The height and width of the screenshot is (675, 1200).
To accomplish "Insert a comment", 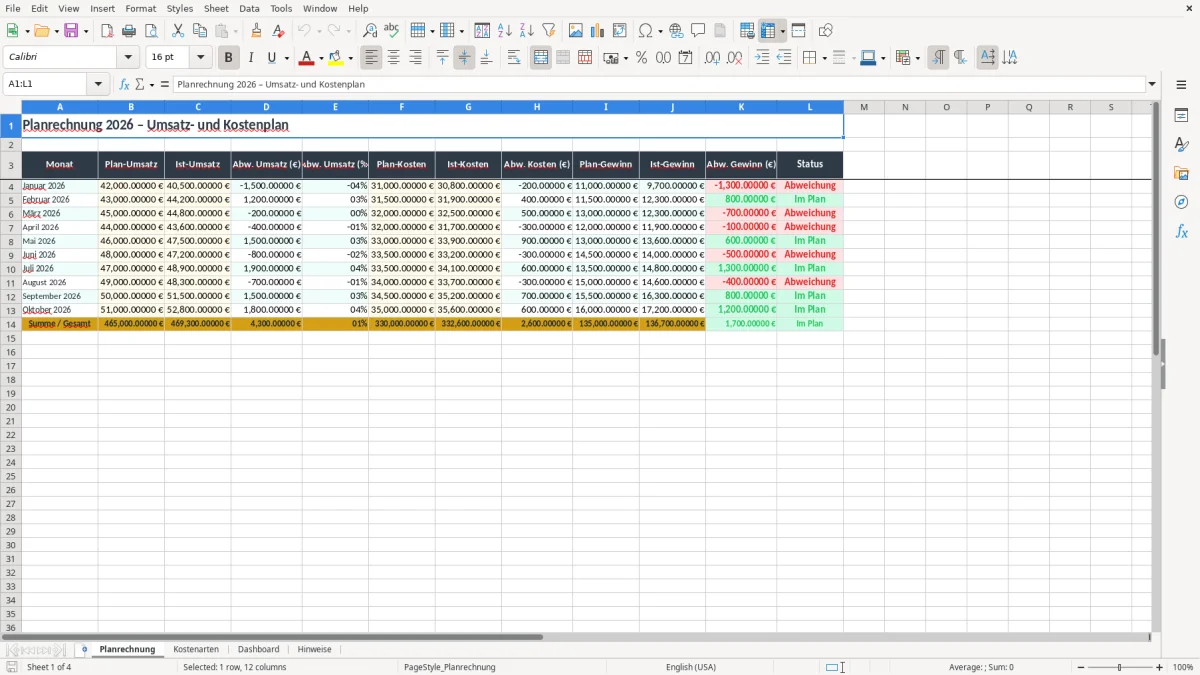I will pyautogui.click(x=698, y=31).
